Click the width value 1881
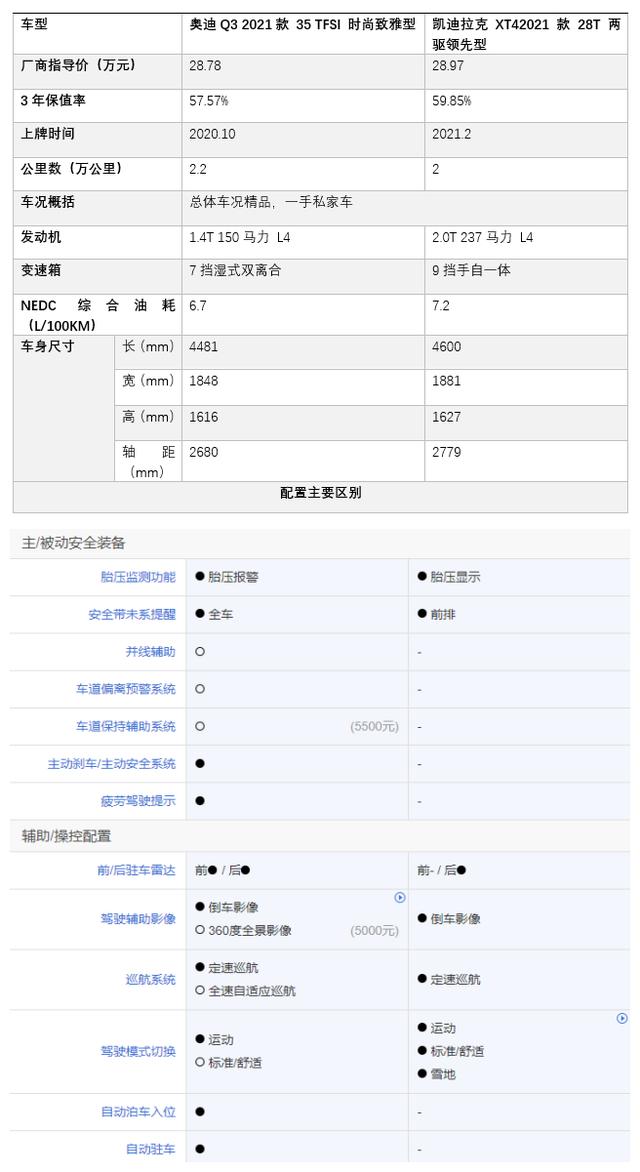The width and height of the screenshot is (640, 1172). 446,381
